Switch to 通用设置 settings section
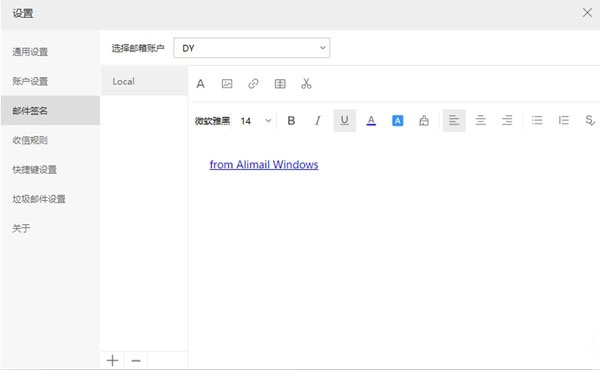 click(30, 52)
